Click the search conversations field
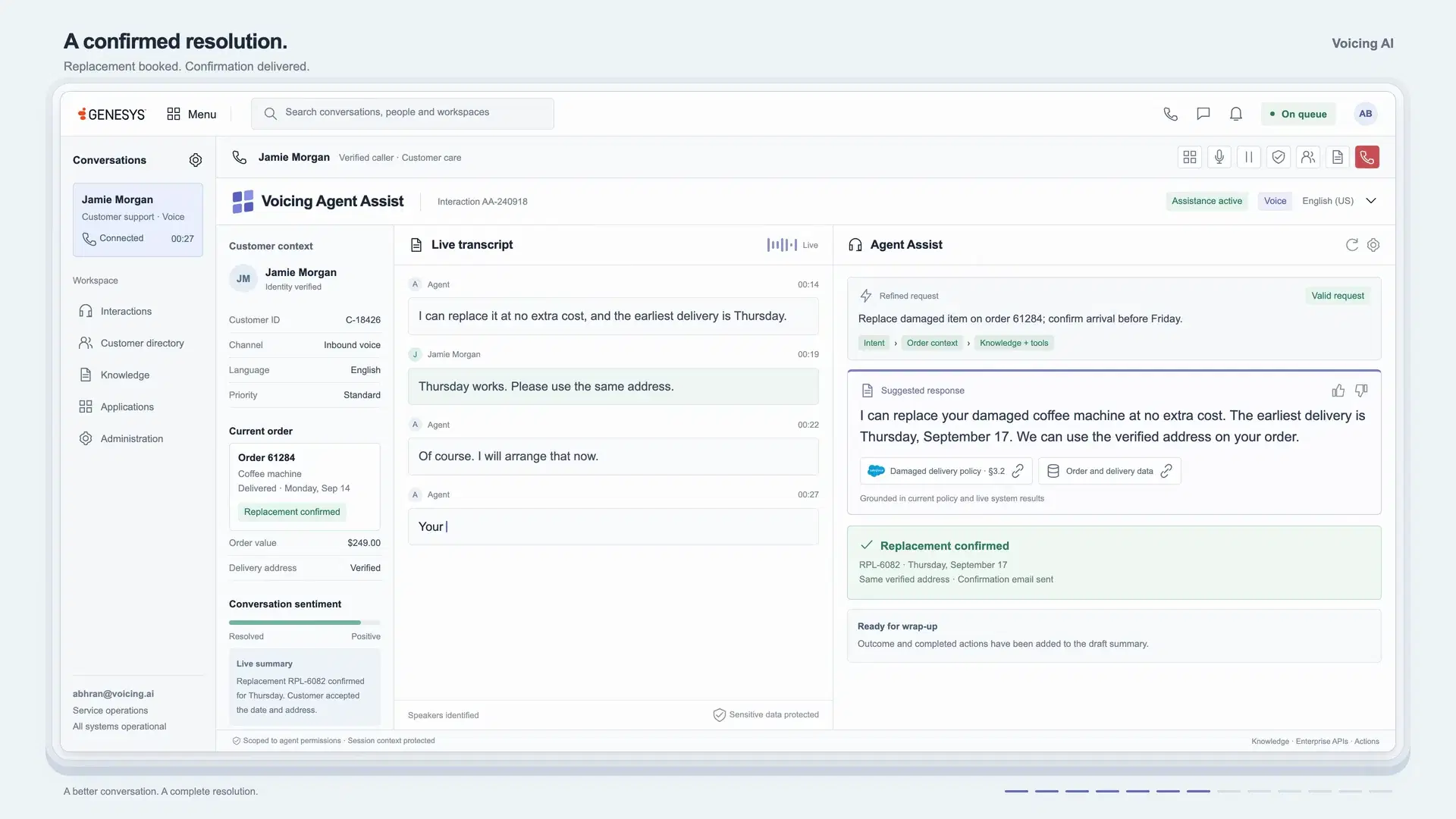Viewport: 1456px width, 819px height. pos(403,113)
